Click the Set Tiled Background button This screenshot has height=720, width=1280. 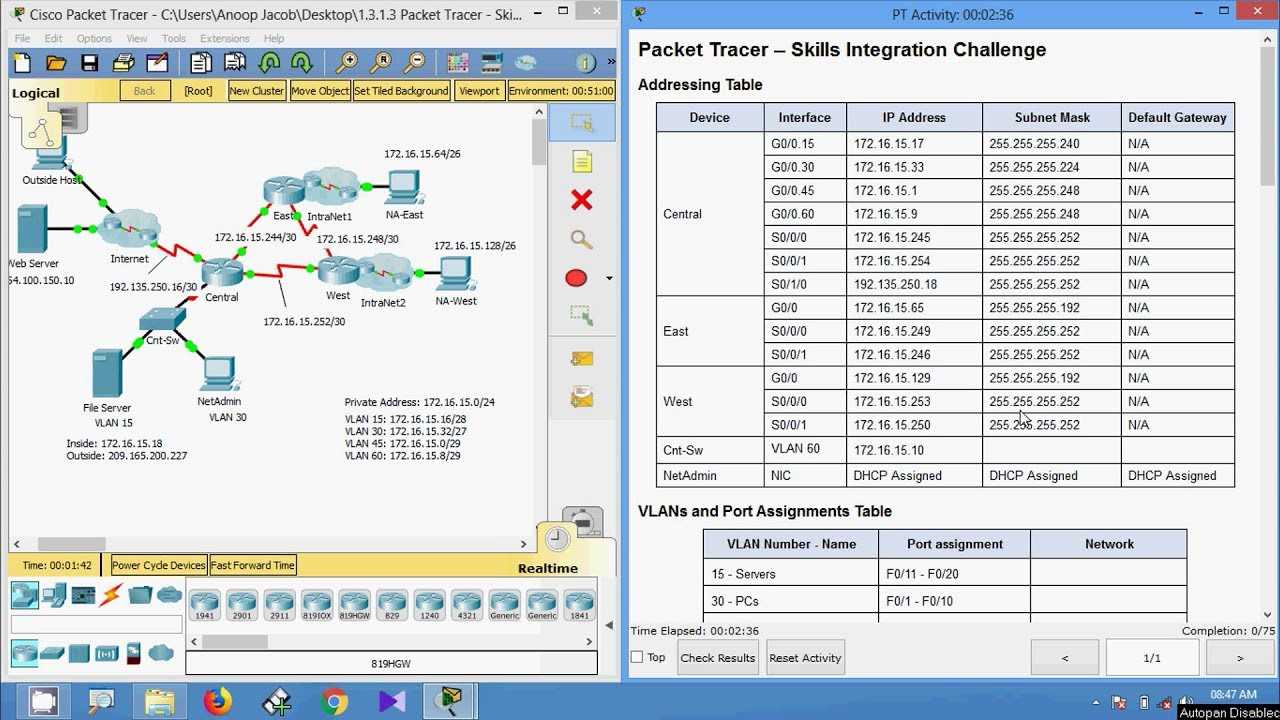[402, 91]
